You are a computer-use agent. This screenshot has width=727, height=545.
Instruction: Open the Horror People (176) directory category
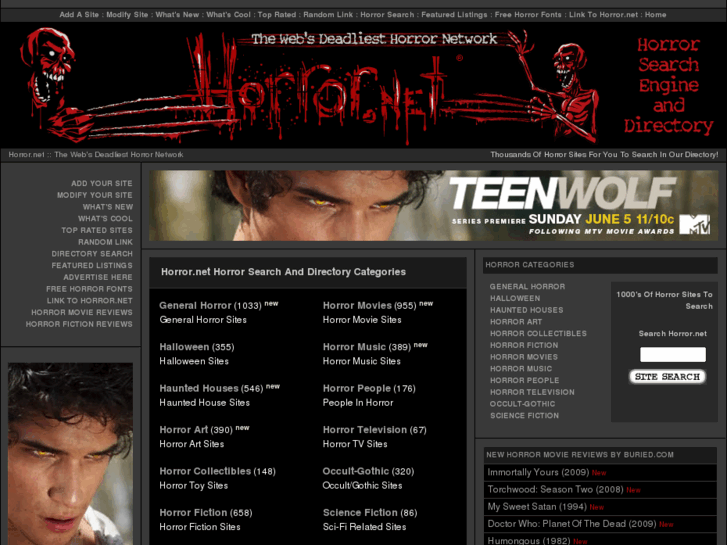pos(357,388)
